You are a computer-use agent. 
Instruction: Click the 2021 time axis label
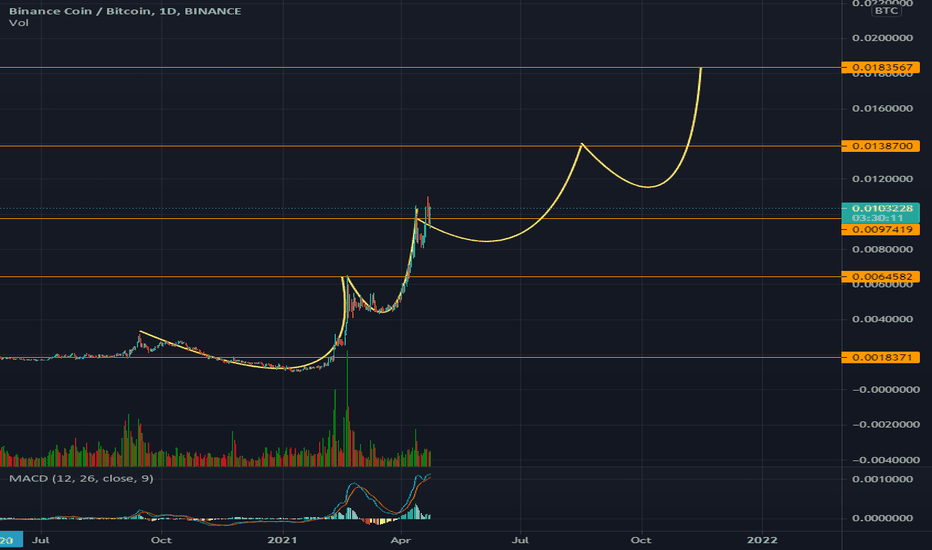click(282, 540)
